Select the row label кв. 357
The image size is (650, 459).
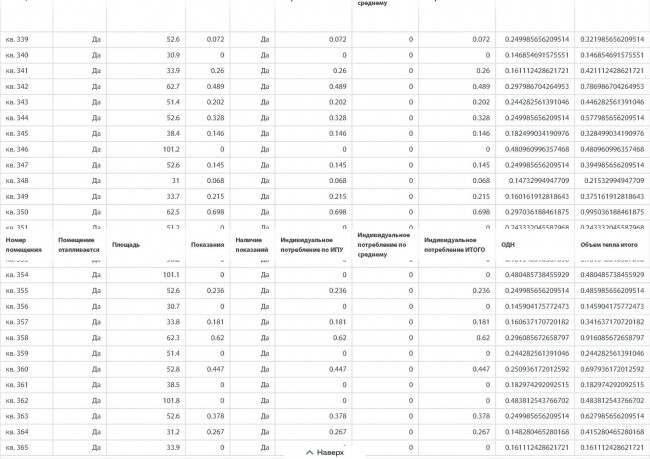17,322
